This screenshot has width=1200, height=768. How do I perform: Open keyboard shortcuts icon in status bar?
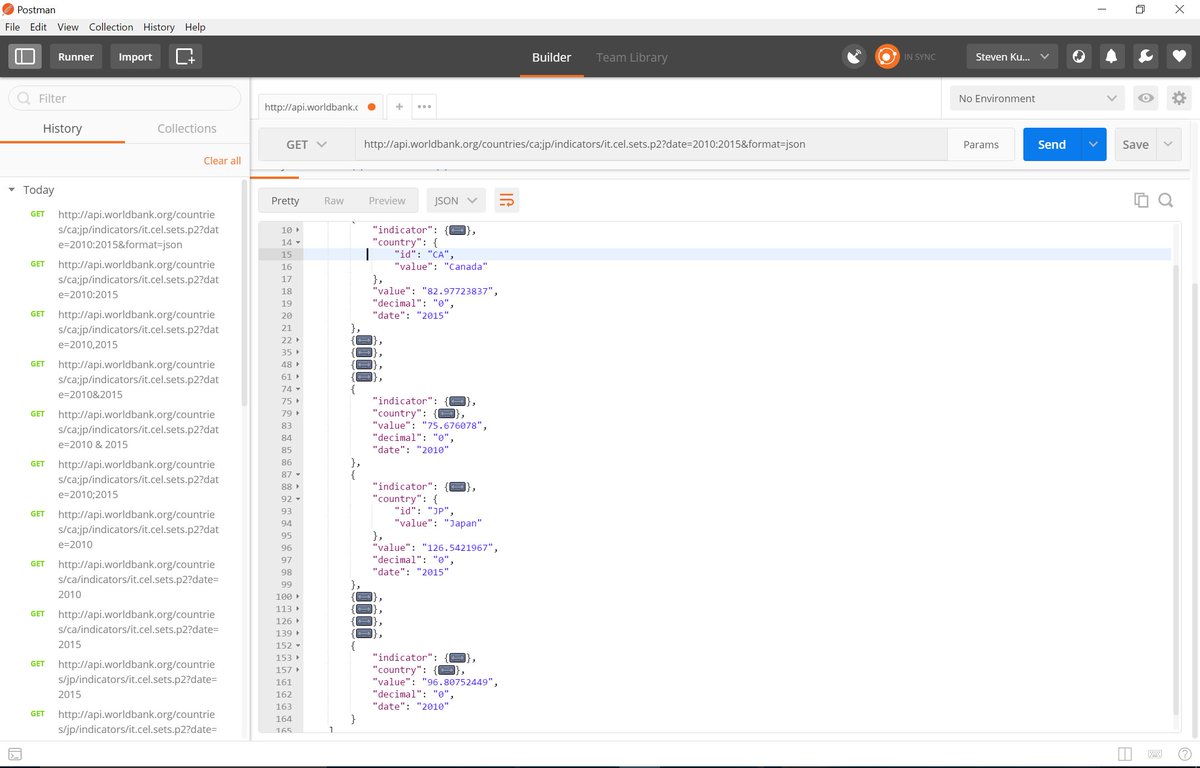(x=1155, y=754)
